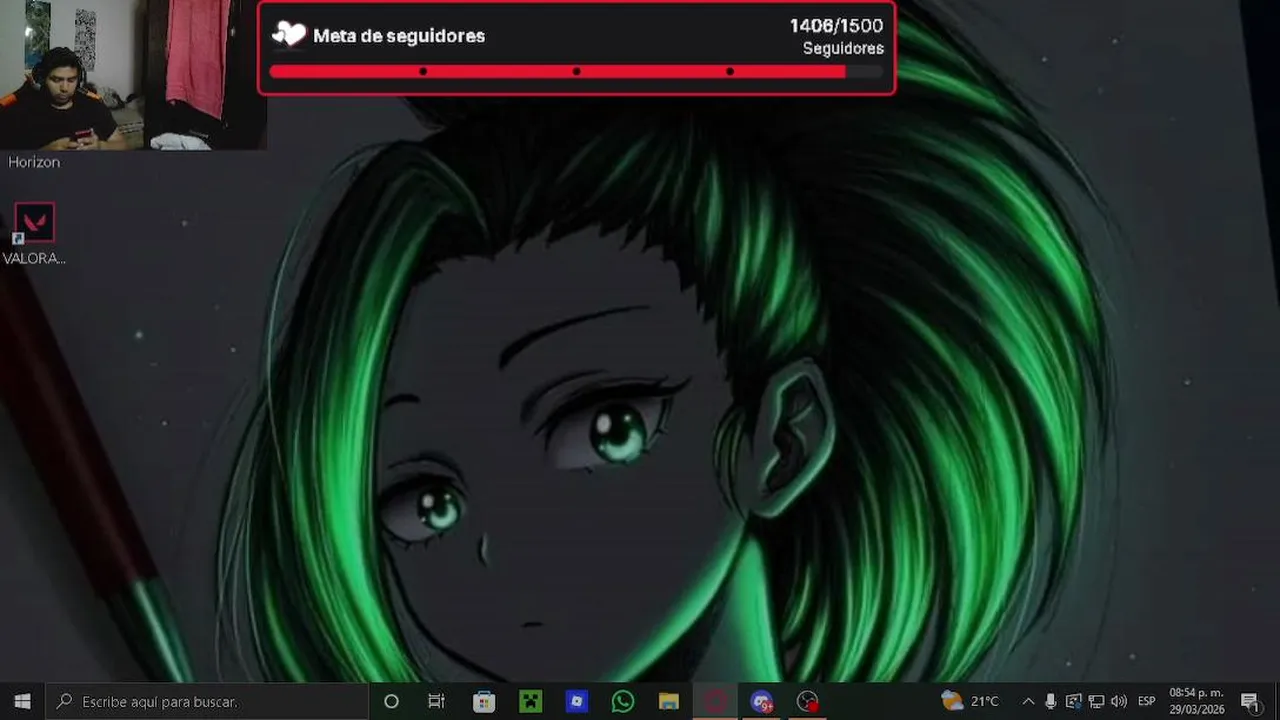Viewport: 1280px width, 720px height.
Task: Open the network tray icon
Action: pos(1096,701)
